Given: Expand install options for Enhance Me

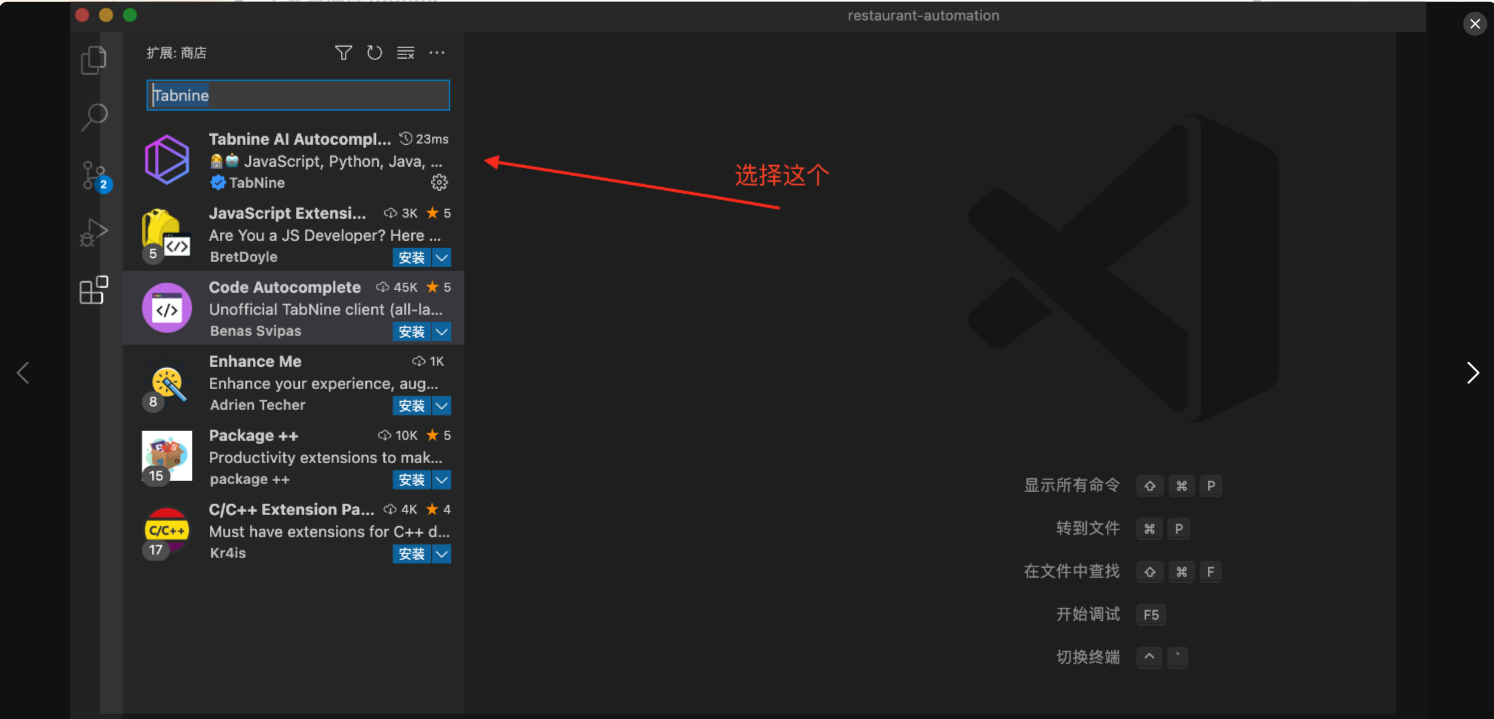Looking at the screenshot, I should click(440, 405).
